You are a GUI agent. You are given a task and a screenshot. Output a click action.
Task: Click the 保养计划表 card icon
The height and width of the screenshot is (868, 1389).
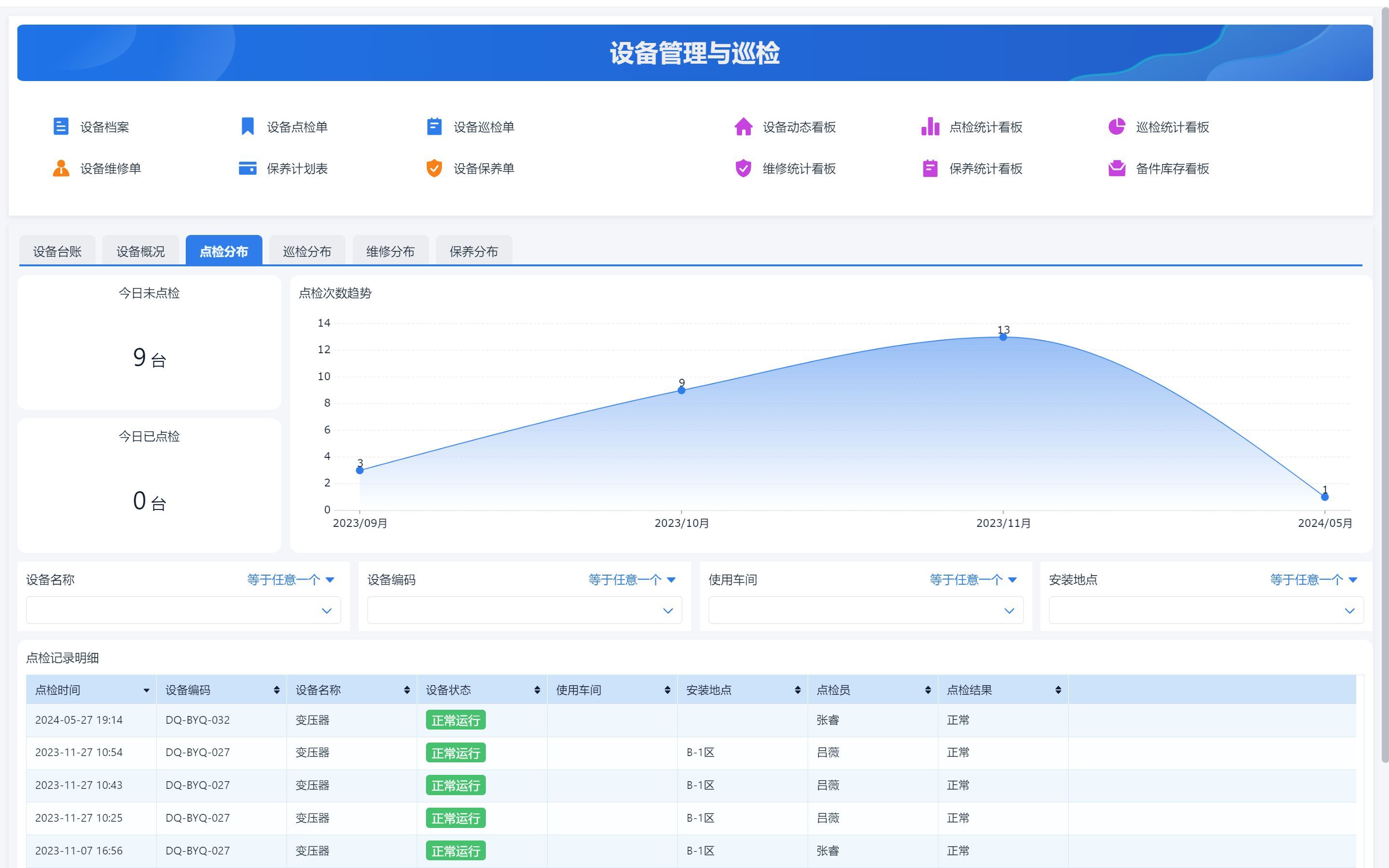click(x=248, y=168)
